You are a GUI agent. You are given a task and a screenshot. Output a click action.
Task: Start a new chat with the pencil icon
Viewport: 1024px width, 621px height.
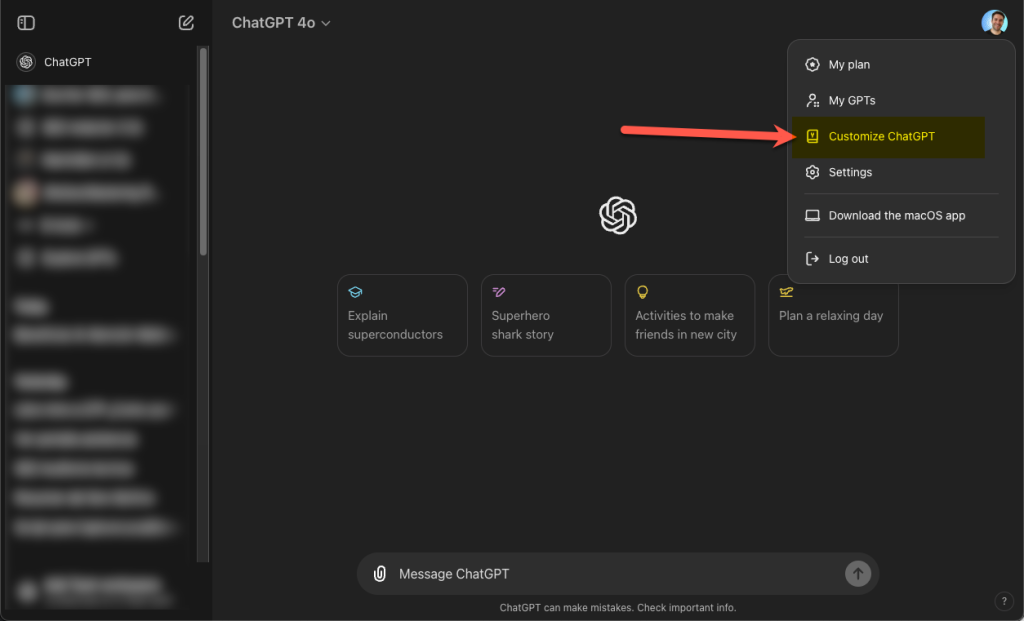(186, 23)
